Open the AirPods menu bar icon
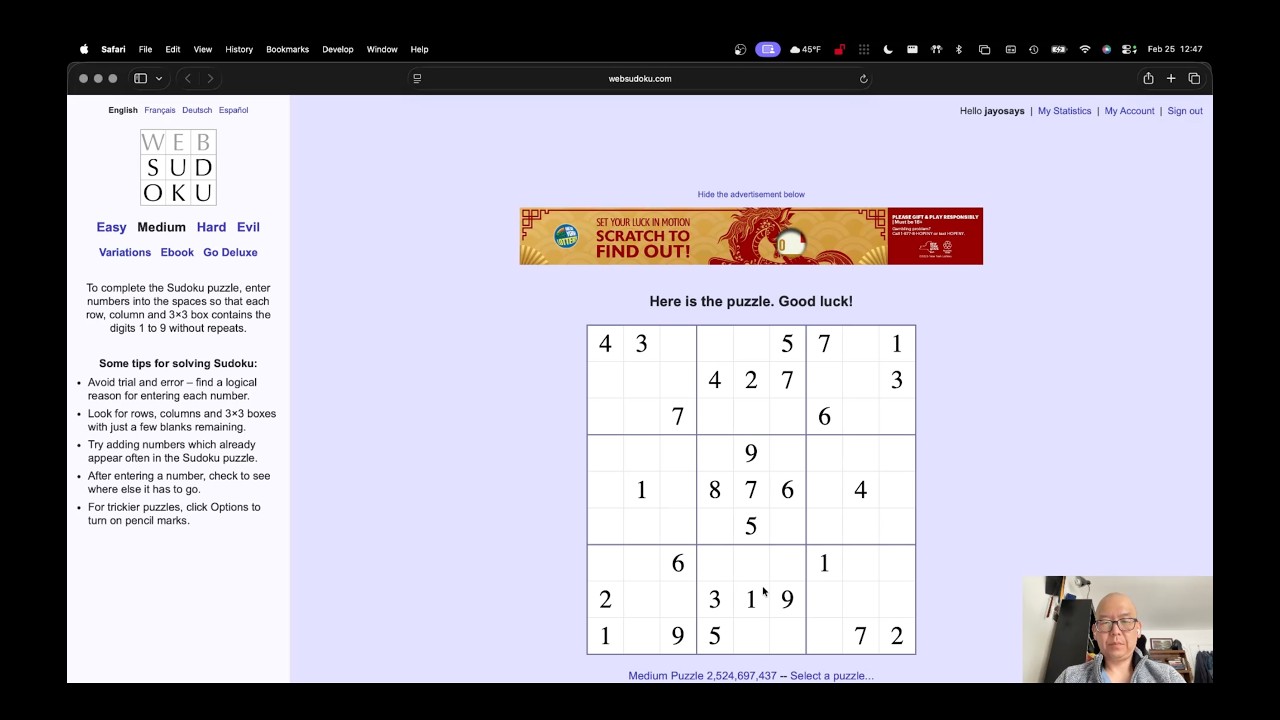This screenshot has width=1280, height=720. [936, 49]
